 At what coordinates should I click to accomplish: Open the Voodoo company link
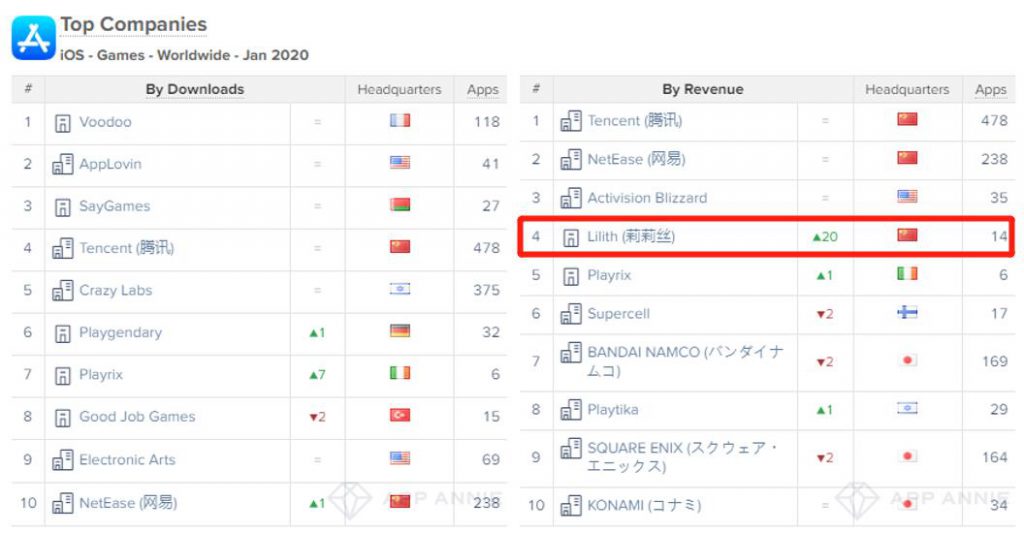105,122
